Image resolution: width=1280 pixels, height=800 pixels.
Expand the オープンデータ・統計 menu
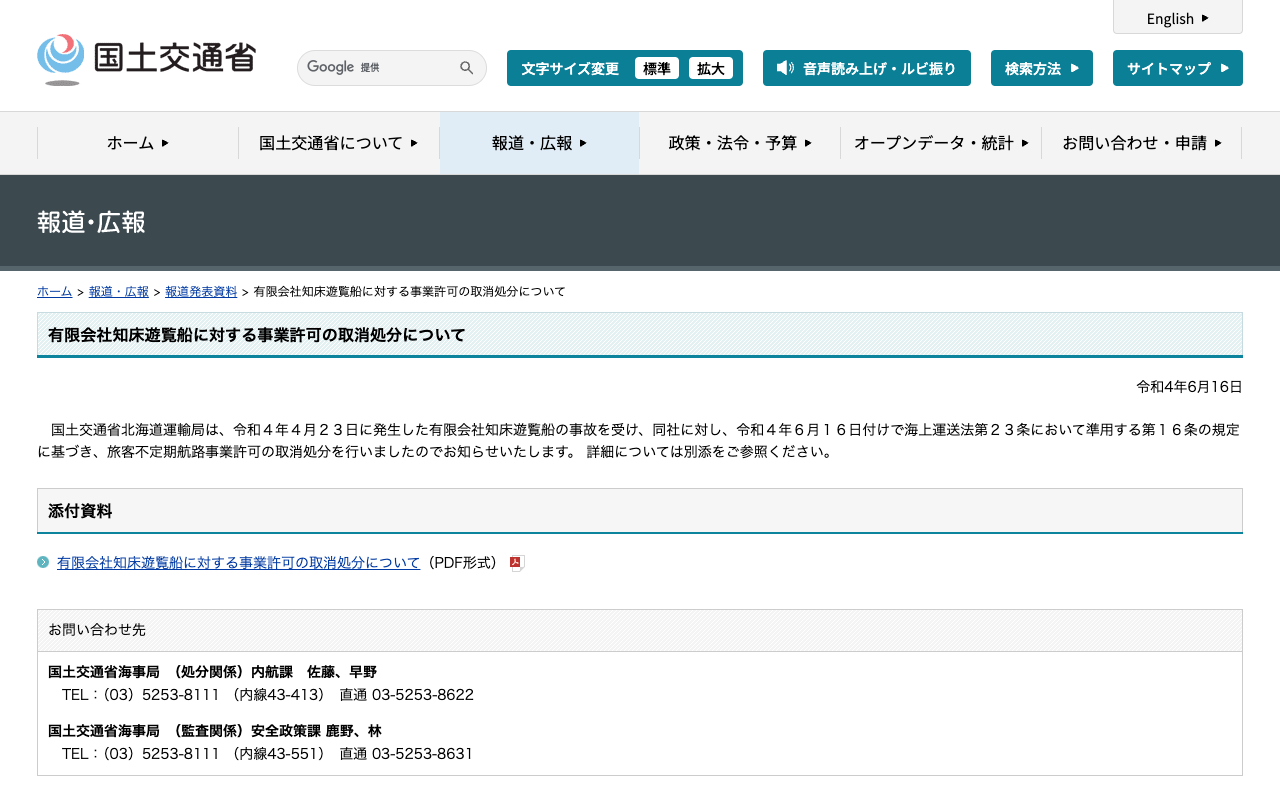click(941, 143)
